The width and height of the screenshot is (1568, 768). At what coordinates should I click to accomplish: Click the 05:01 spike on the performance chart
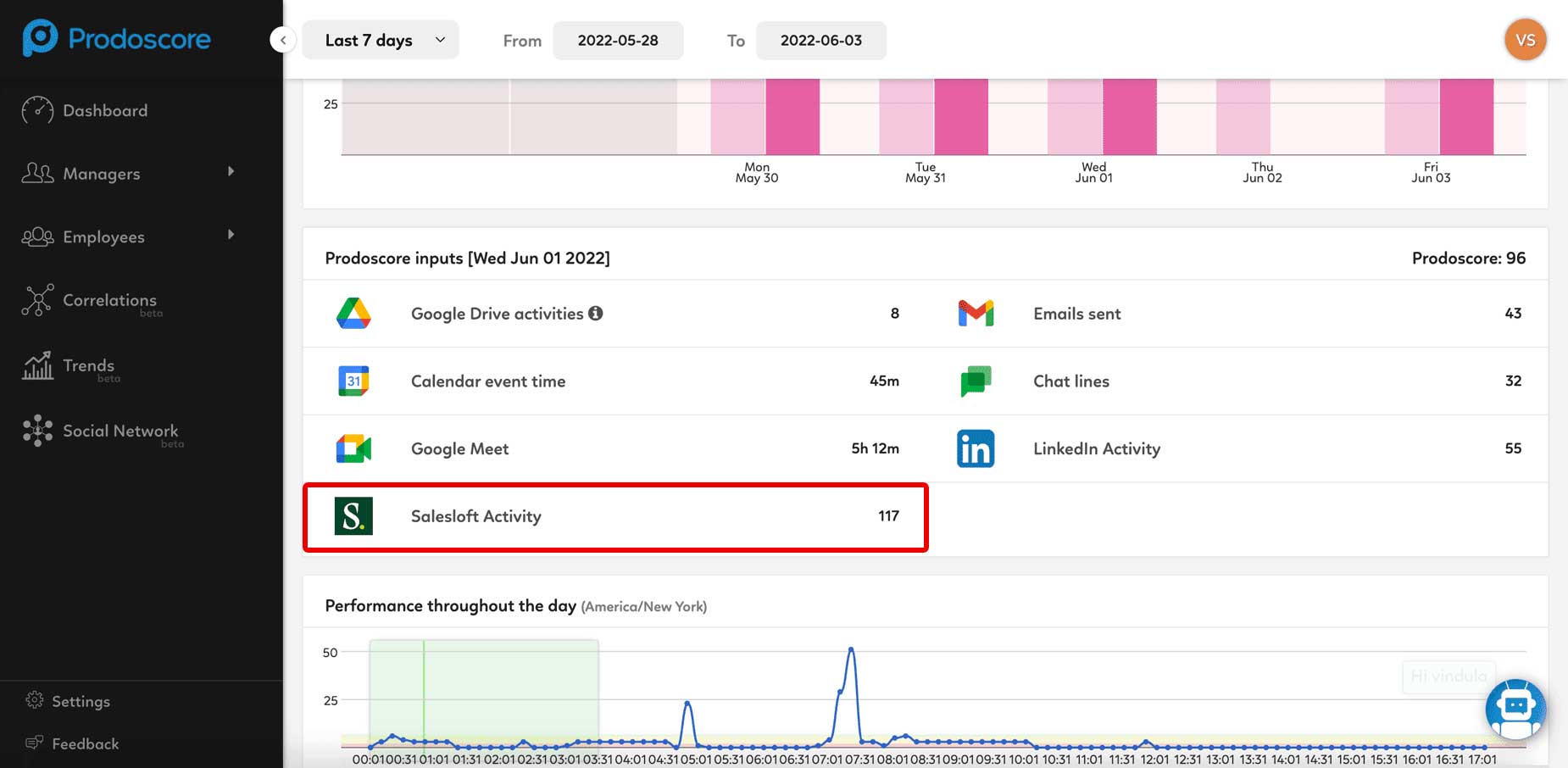pos(687,703)
